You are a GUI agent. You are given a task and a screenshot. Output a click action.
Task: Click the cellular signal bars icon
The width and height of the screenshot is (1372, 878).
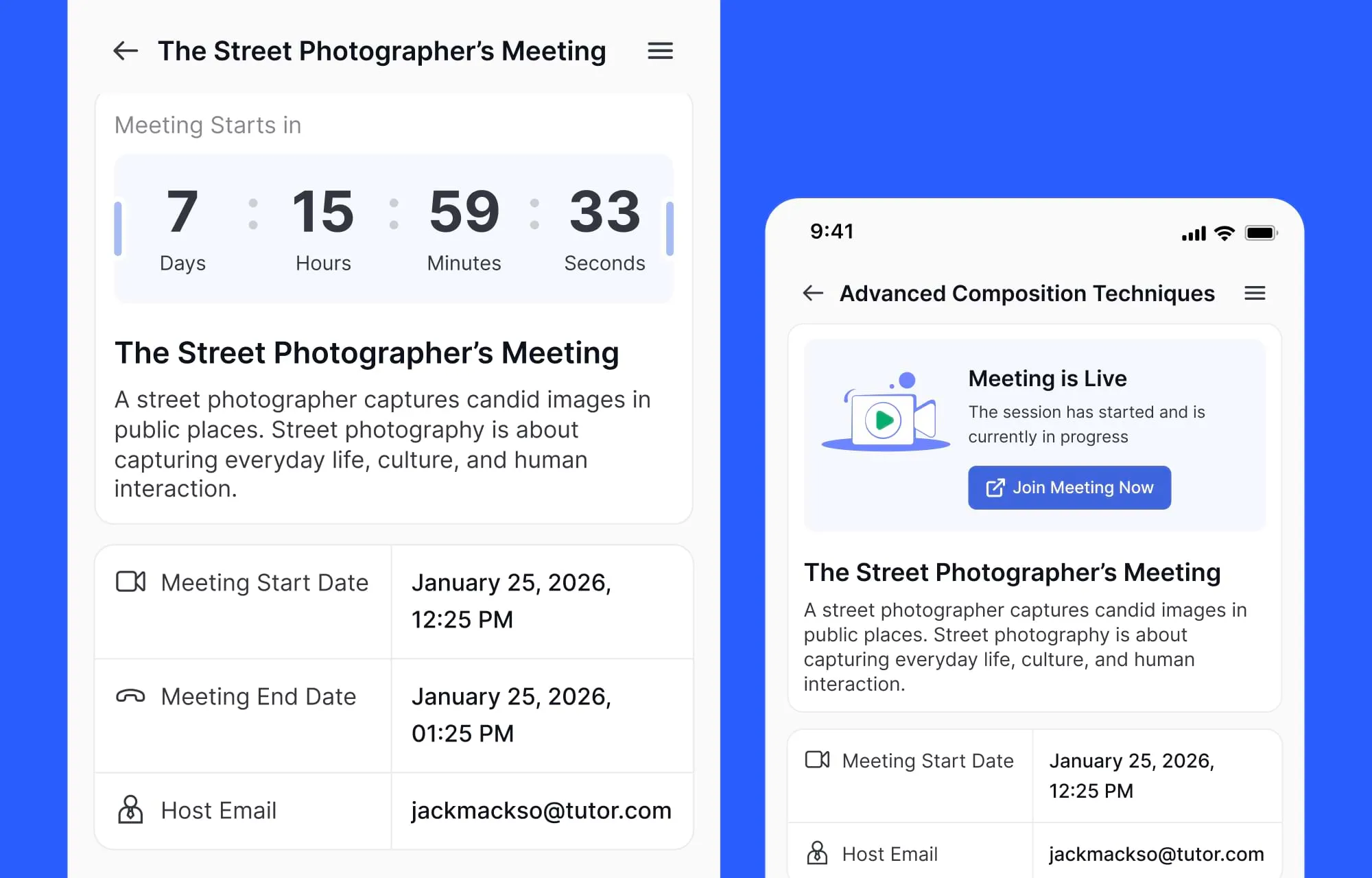1194,234
